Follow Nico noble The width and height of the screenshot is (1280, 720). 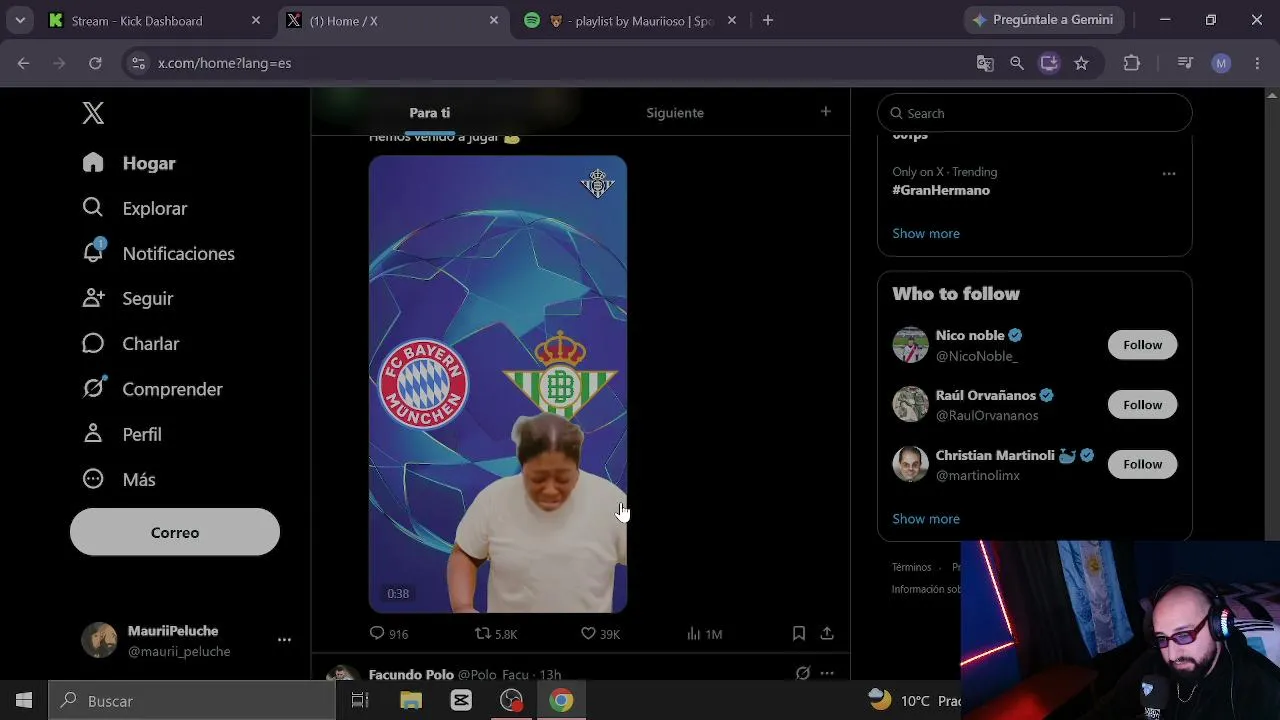[x=1142, y=345]
